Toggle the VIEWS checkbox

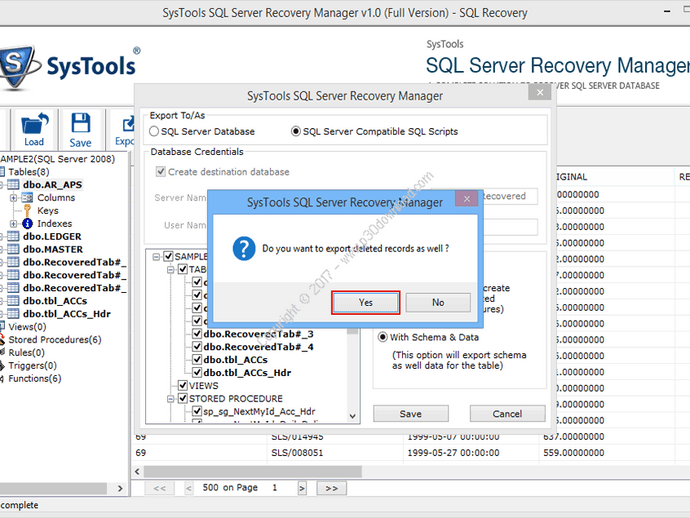click(183, 386)
